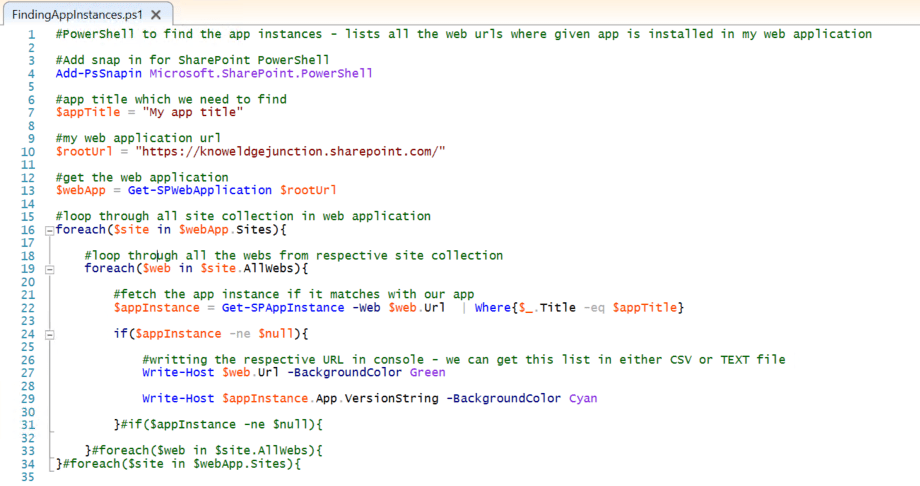
Task: Click the closing brace comment on line 31
Action: pos(221,424)
